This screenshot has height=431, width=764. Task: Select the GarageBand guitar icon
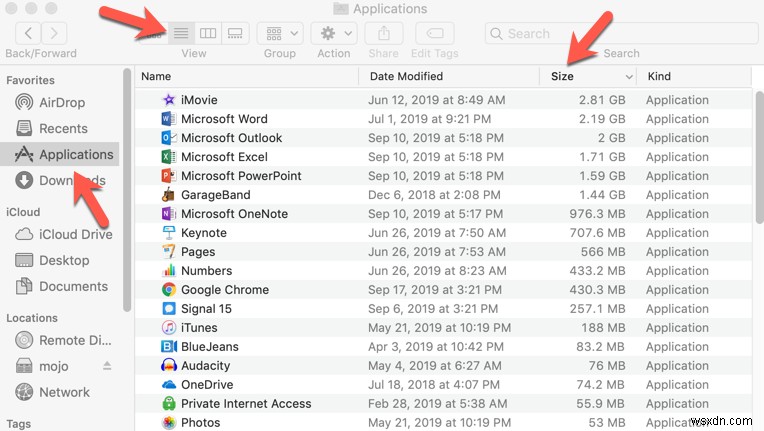tap(169, 195)
